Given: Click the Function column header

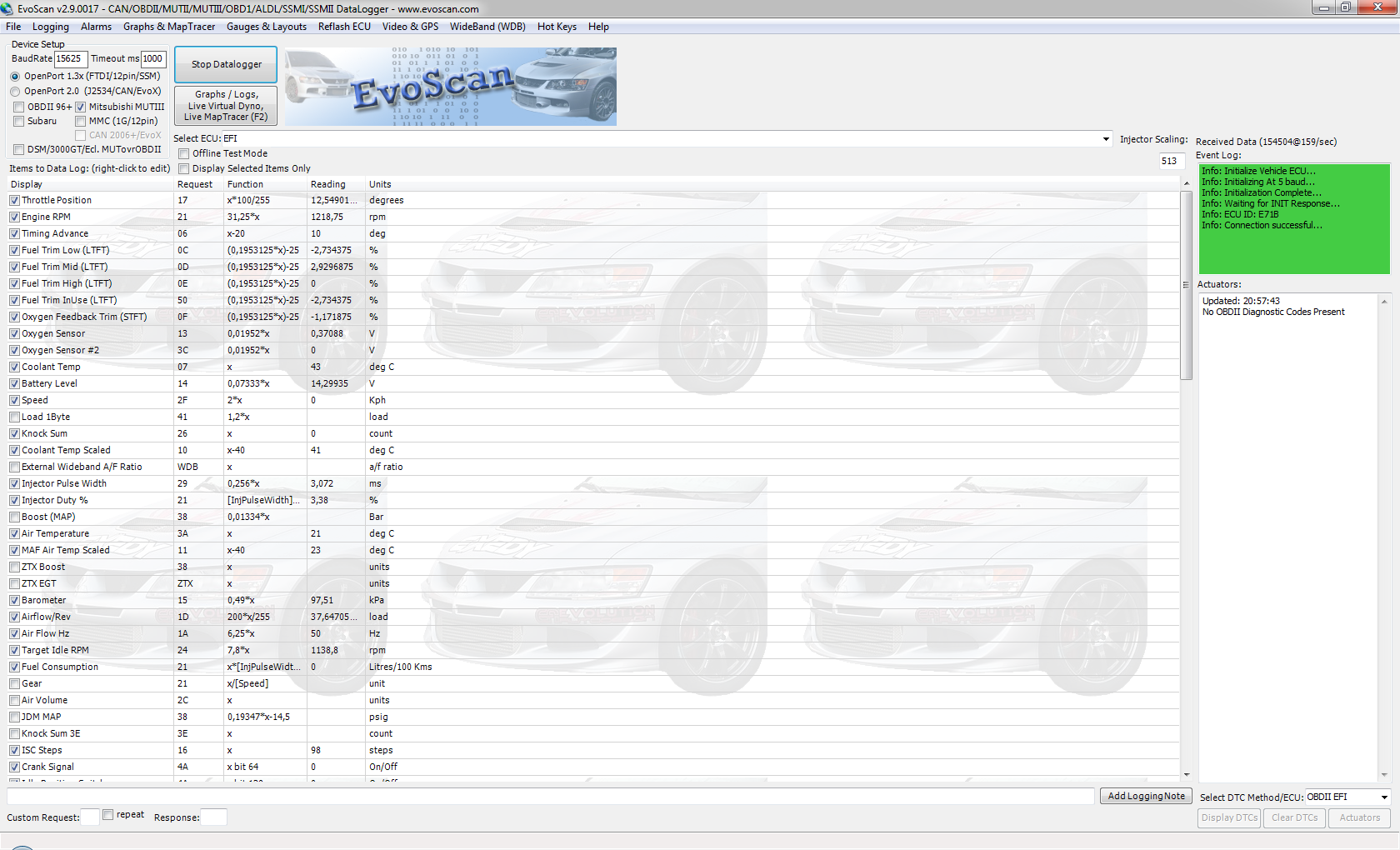Looking at the screenshot, I should click(265, 184).
